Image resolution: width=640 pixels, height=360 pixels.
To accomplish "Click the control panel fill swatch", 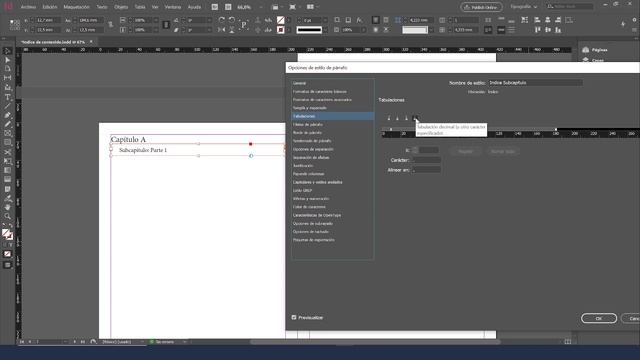I will 280,20.
